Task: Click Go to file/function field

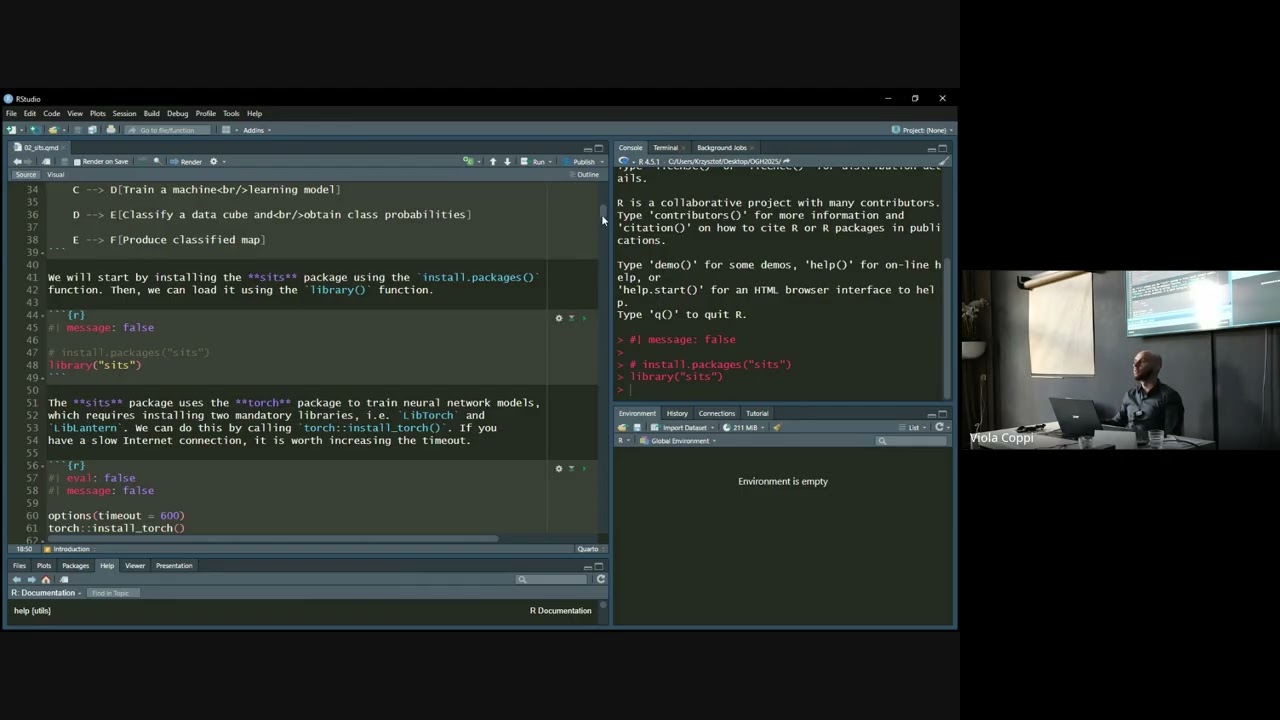Action: [167, 130]
